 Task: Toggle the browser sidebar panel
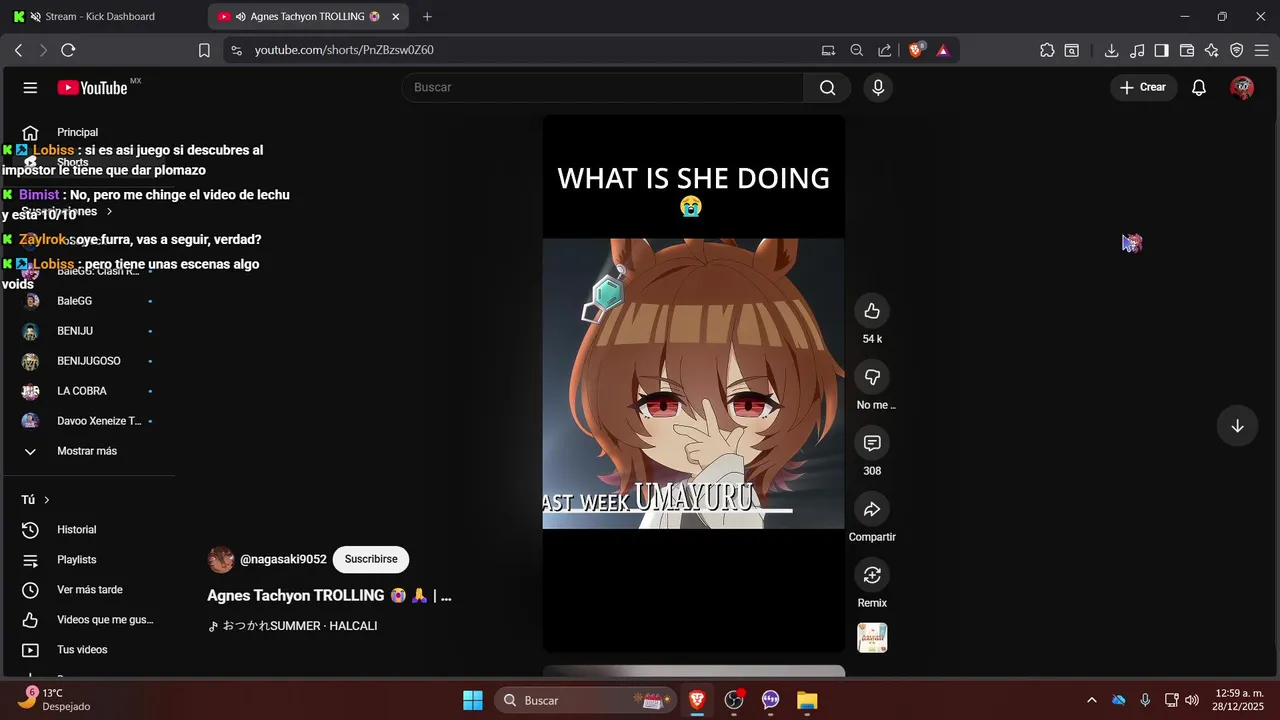(x=1161, y=50)
